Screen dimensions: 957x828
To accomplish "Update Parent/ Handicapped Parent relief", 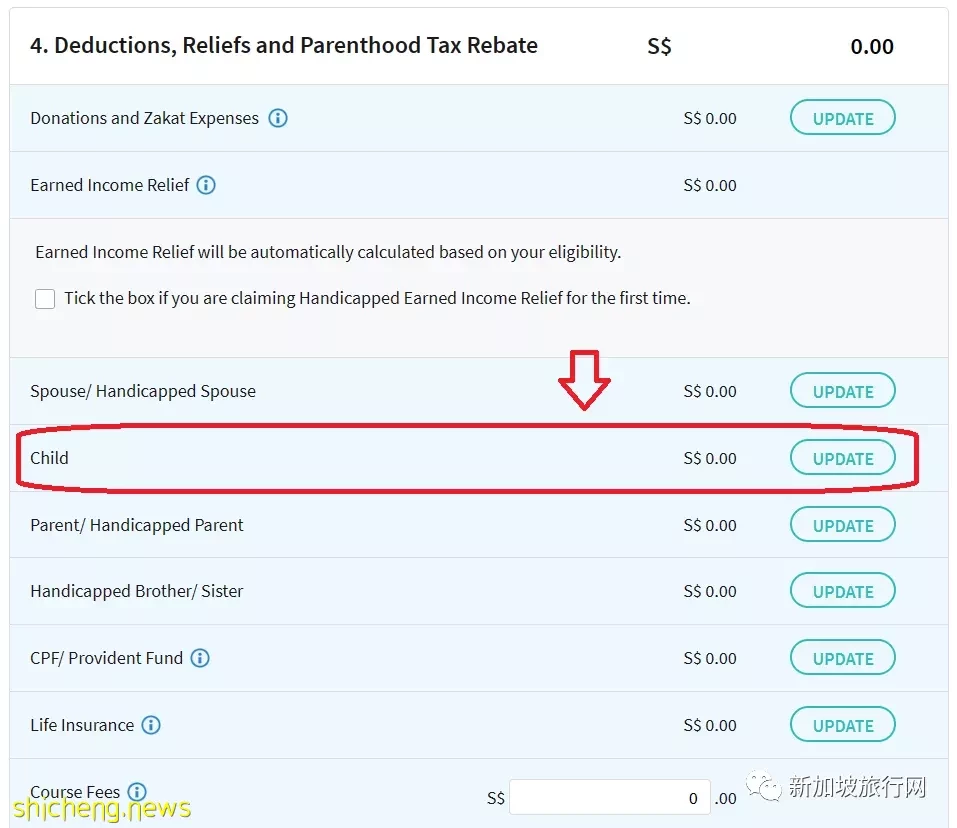I will click(x=842, y=525).
